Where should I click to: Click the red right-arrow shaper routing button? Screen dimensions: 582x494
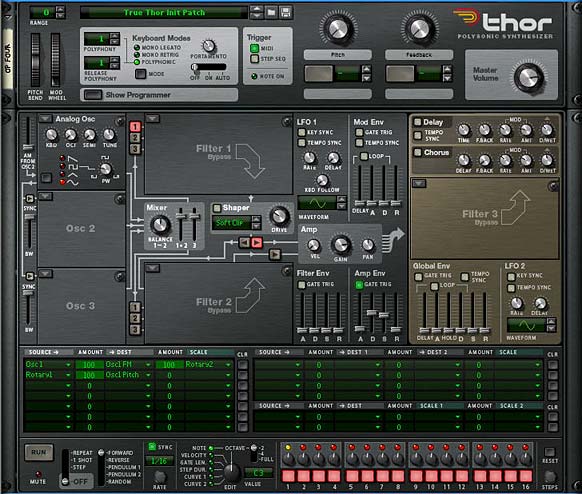click(x=257, y=243)
